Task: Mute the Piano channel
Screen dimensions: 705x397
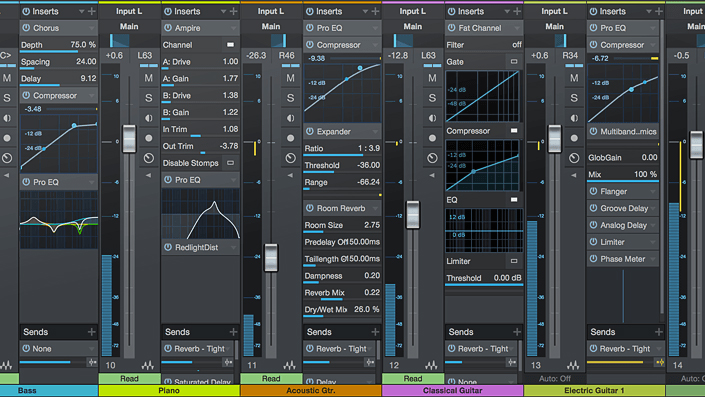Action: 148,78
